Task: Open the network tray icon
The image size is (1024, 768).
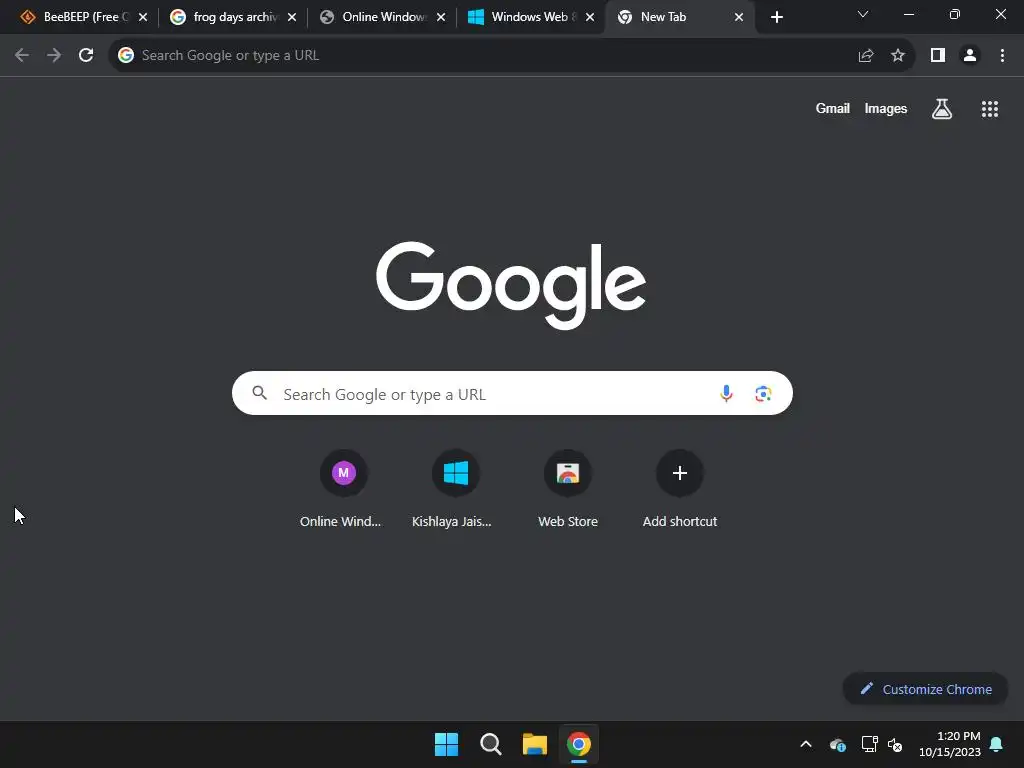Action: (869, 744)
